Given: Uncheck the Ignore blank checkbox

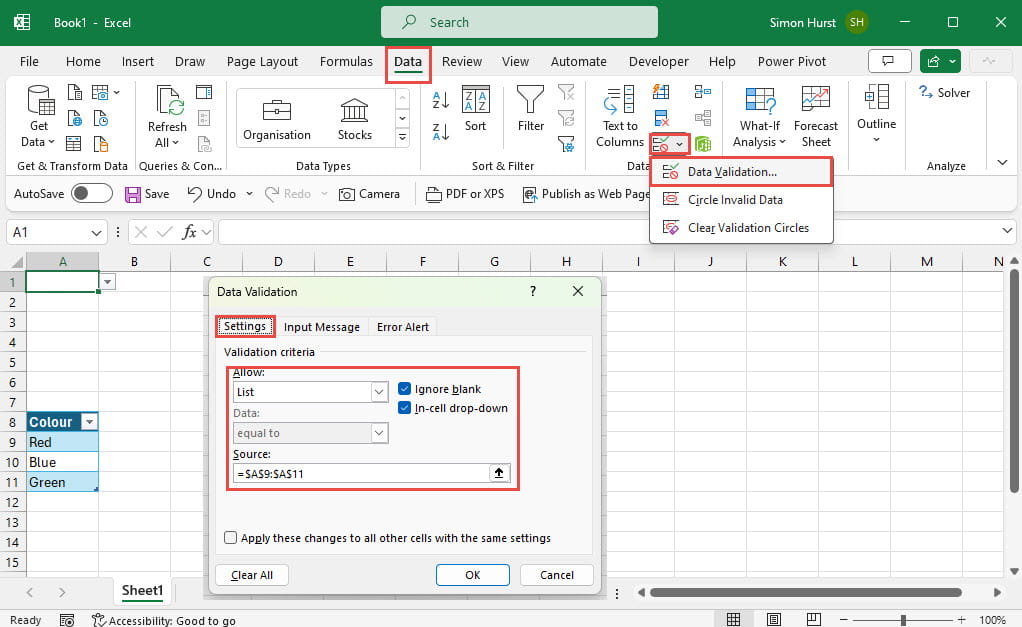Looking at the screenshot, I should tap(405, 389).
